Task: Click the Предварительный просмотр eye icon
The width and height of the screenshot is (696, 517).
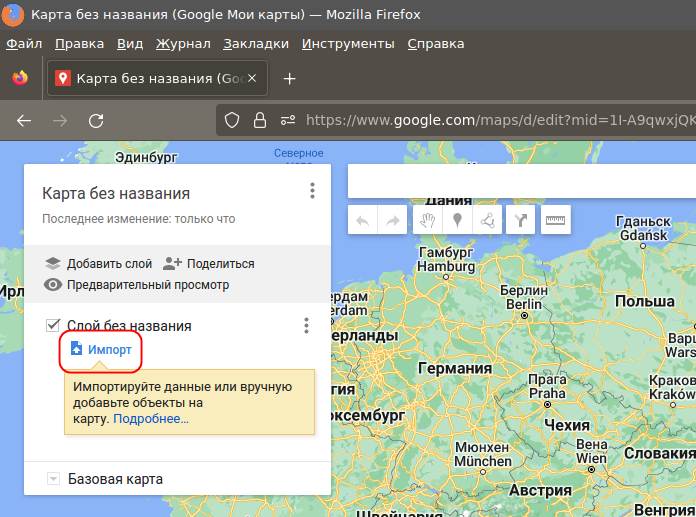Action: click(x=53, y=284)
